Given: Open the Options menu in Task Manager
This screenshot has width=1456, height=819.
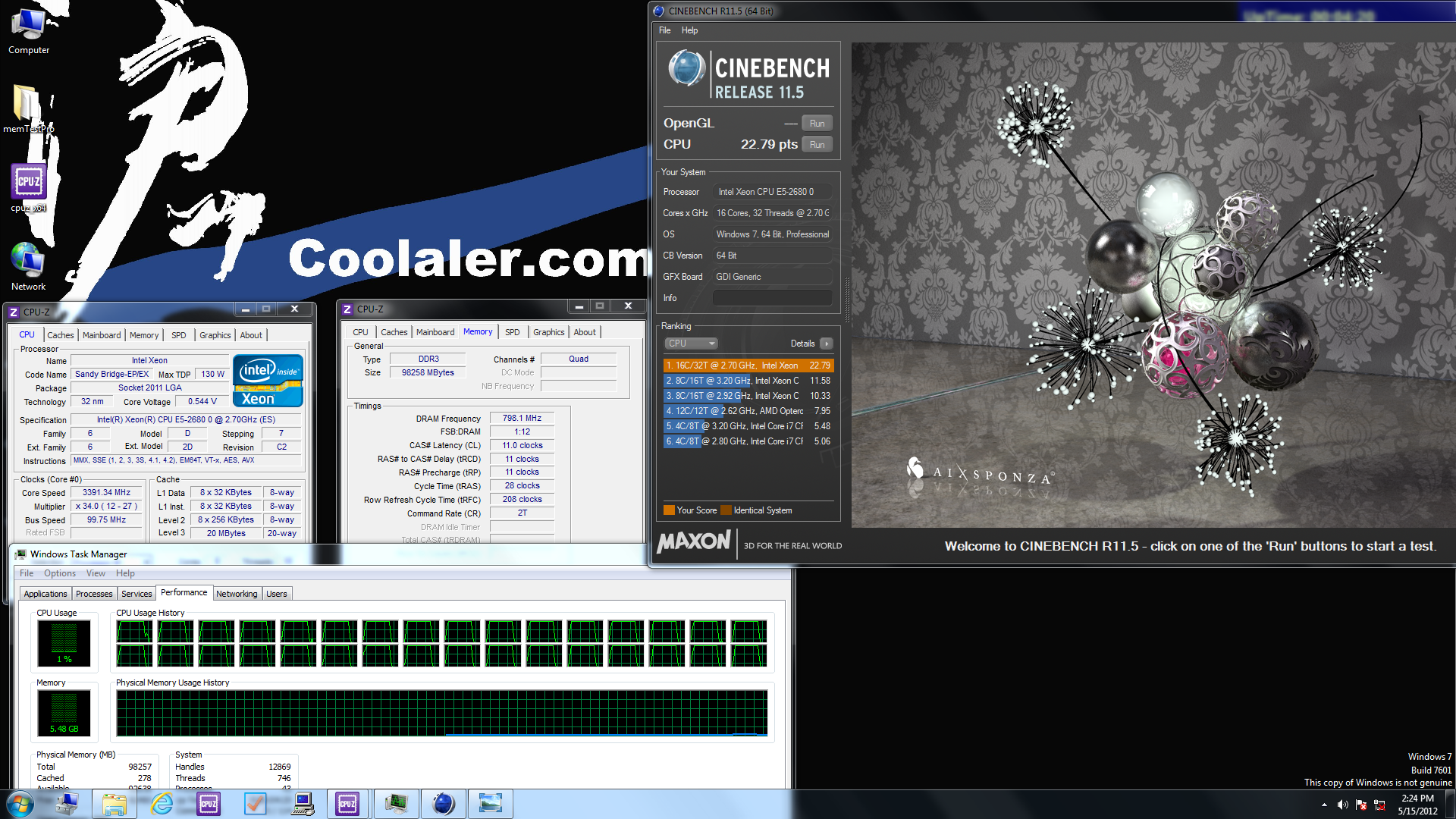Looking at the screenshot, I should (60, 573).
